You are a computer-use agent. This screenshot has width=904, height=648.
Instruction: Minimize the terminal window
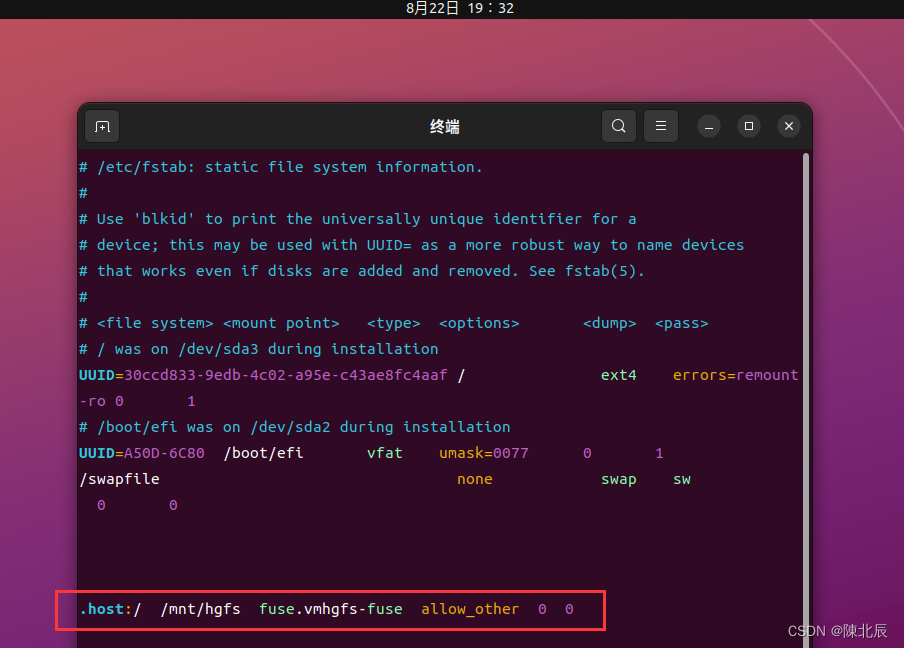pos(709,126)
